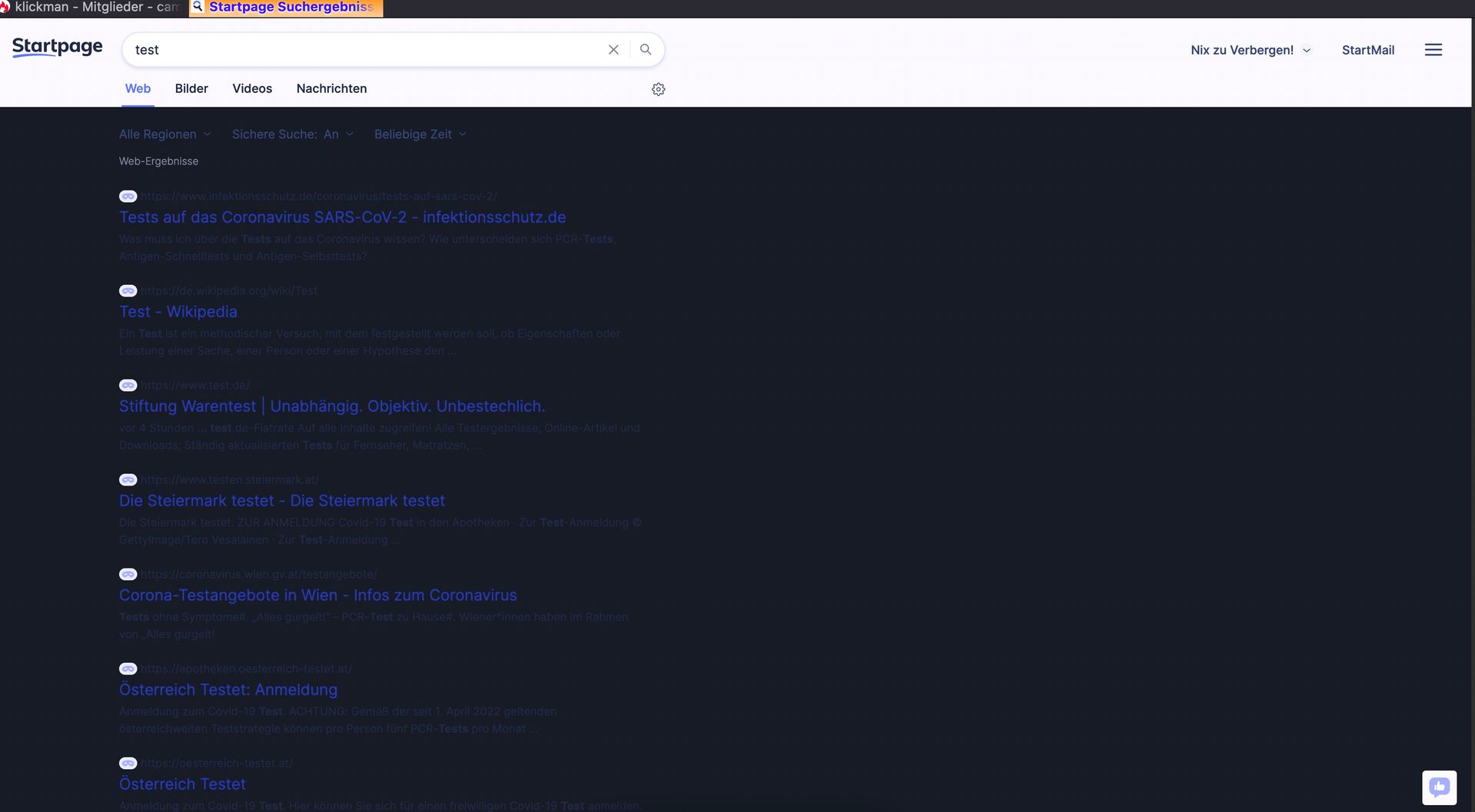1475x812 pixels.
Task: Click Anonymous View icon for coronavirus.wien.gv.at result
Action: pyautogui.click(x=128, y=575)
